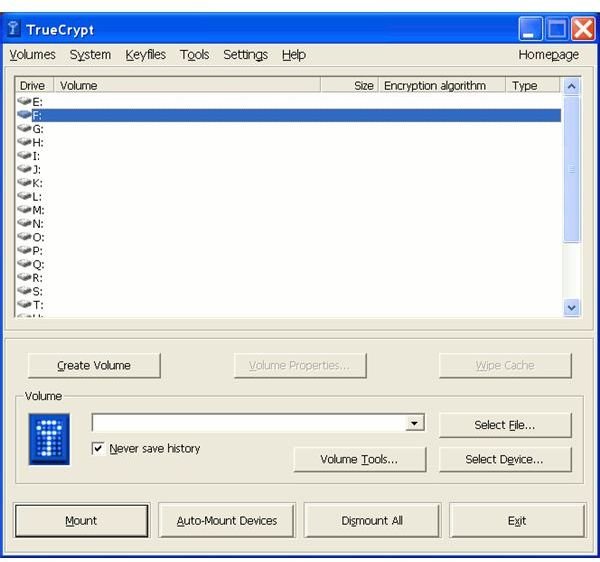Viewport: 600px width, 562px height.
Task: Open the System menu
Action: pos(90,55)
